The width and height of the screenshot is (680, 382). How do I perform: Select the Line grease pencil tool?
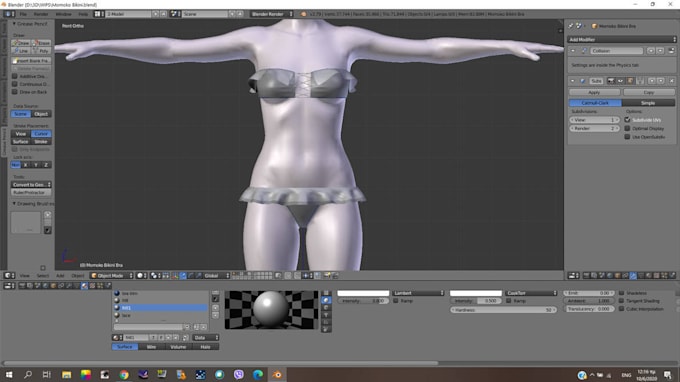tap(21, 51)
